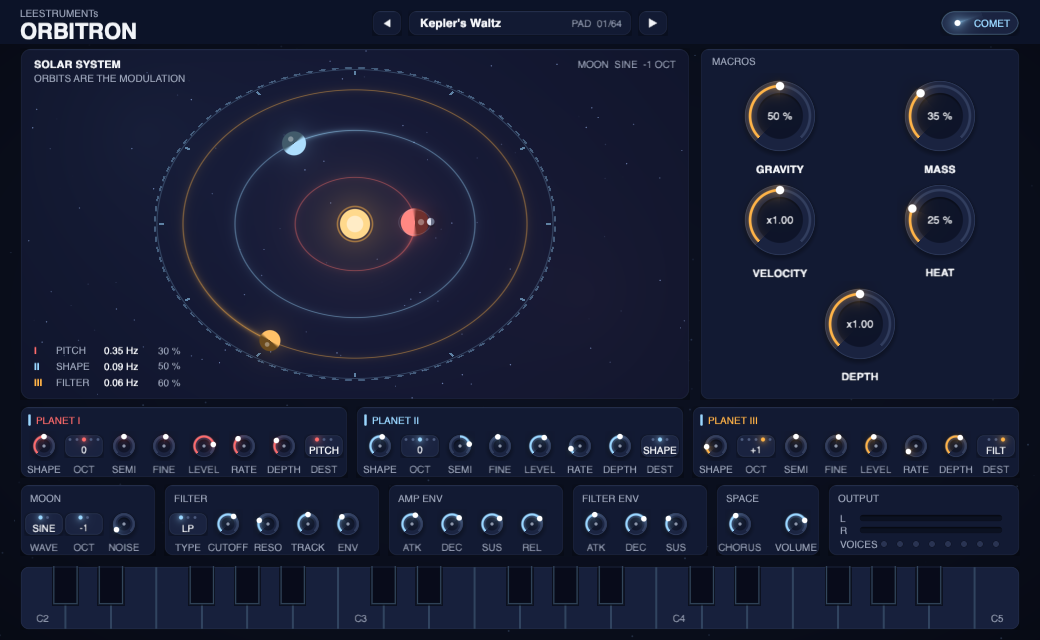Click Planet III octave +1 stepper
This screenshot has width=1040, height=640.
point(755,446)
